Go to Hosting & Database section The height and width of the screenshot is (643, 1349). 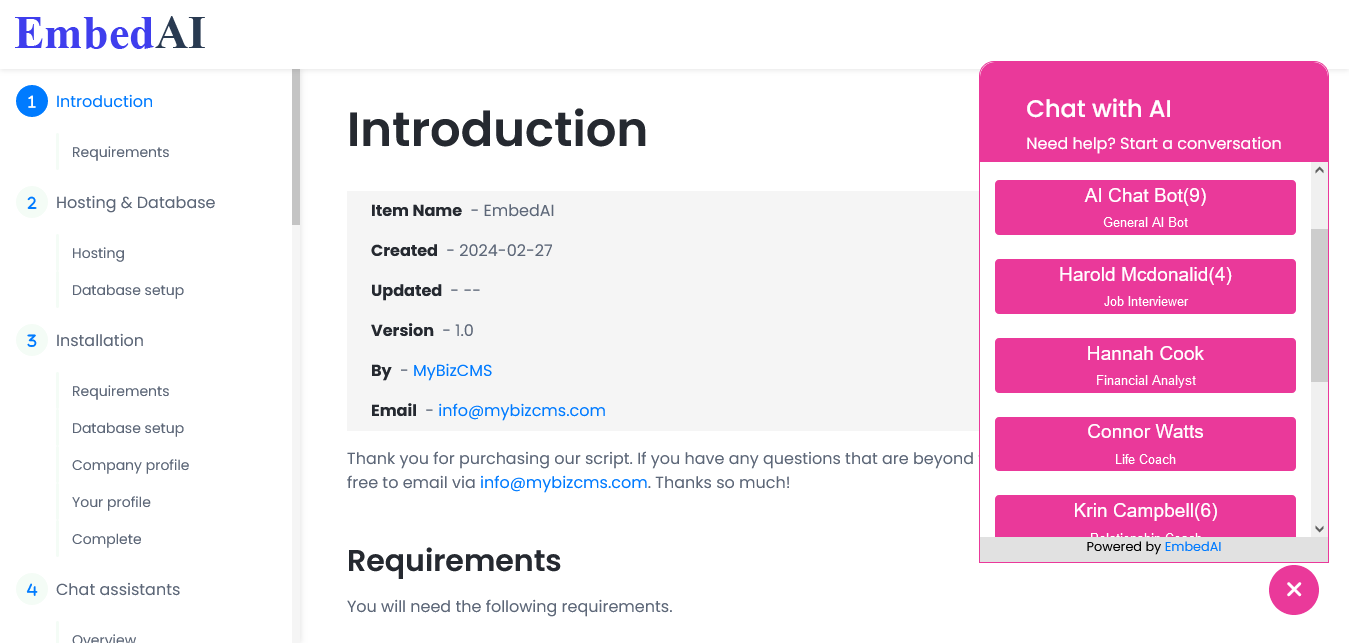[x=135, y=202]
